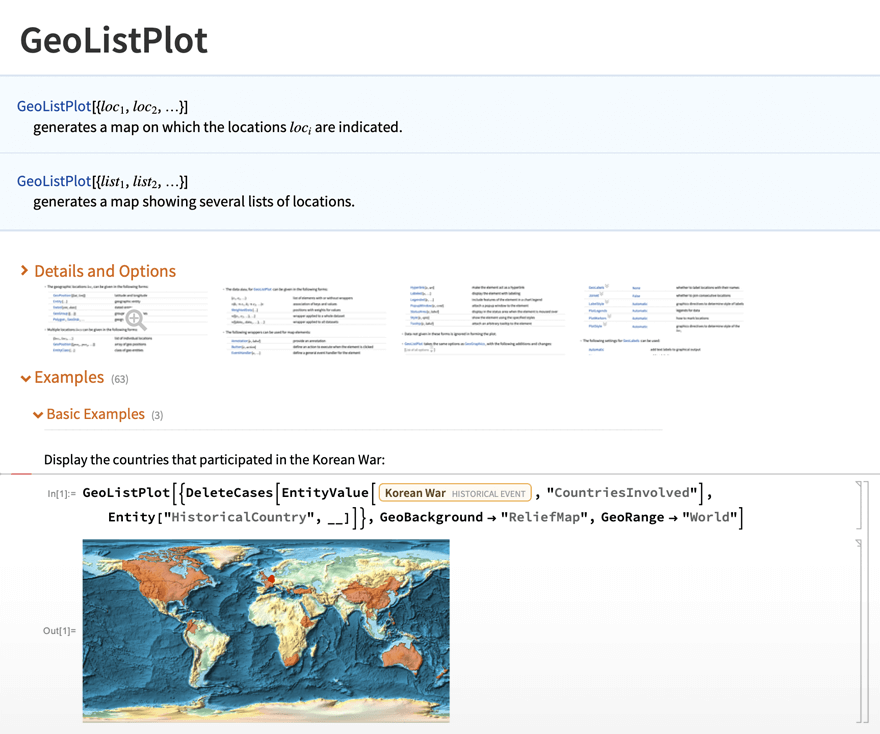Select the In[1] input cell bracket

point(860,505)
